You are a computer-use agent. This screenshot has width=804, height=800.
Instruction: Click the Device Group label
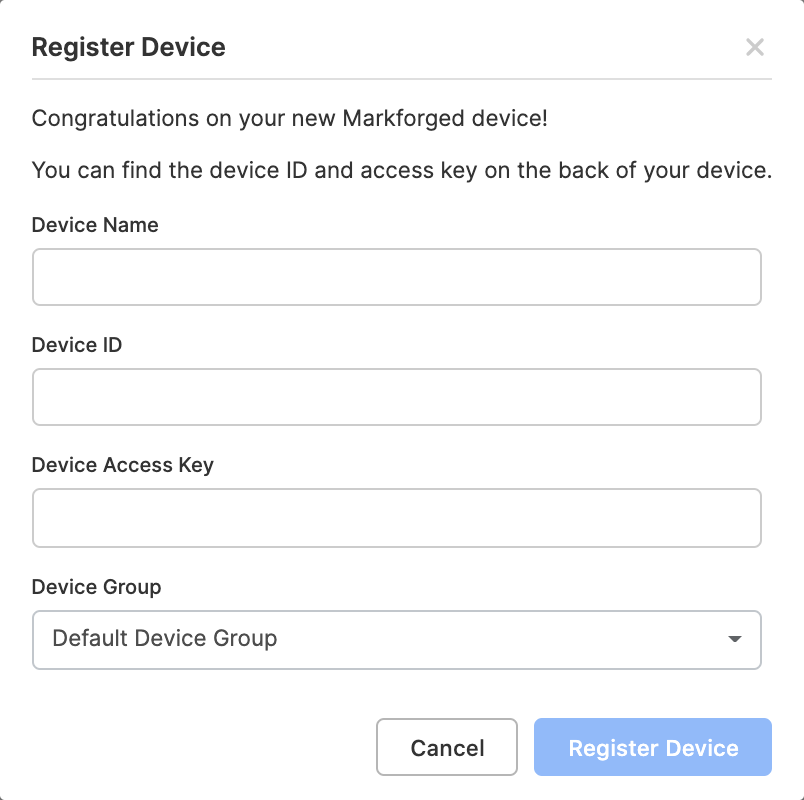96,587
